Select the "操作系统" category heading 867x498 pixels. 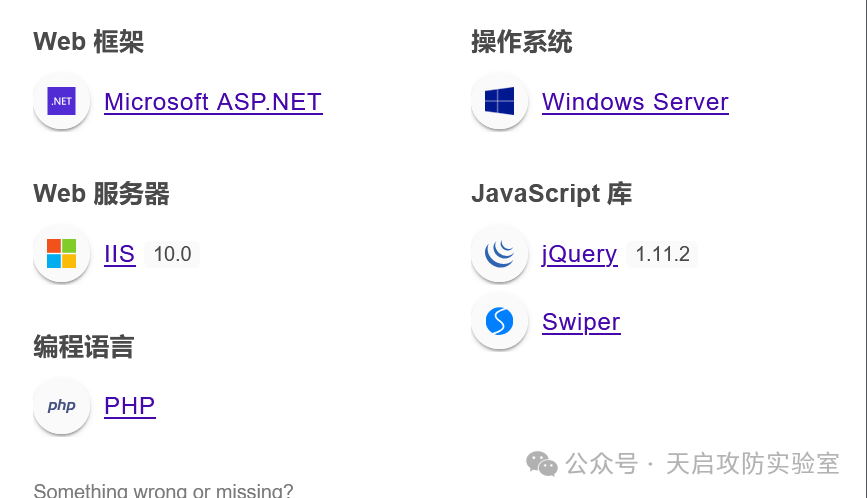[x=521, y=42]
